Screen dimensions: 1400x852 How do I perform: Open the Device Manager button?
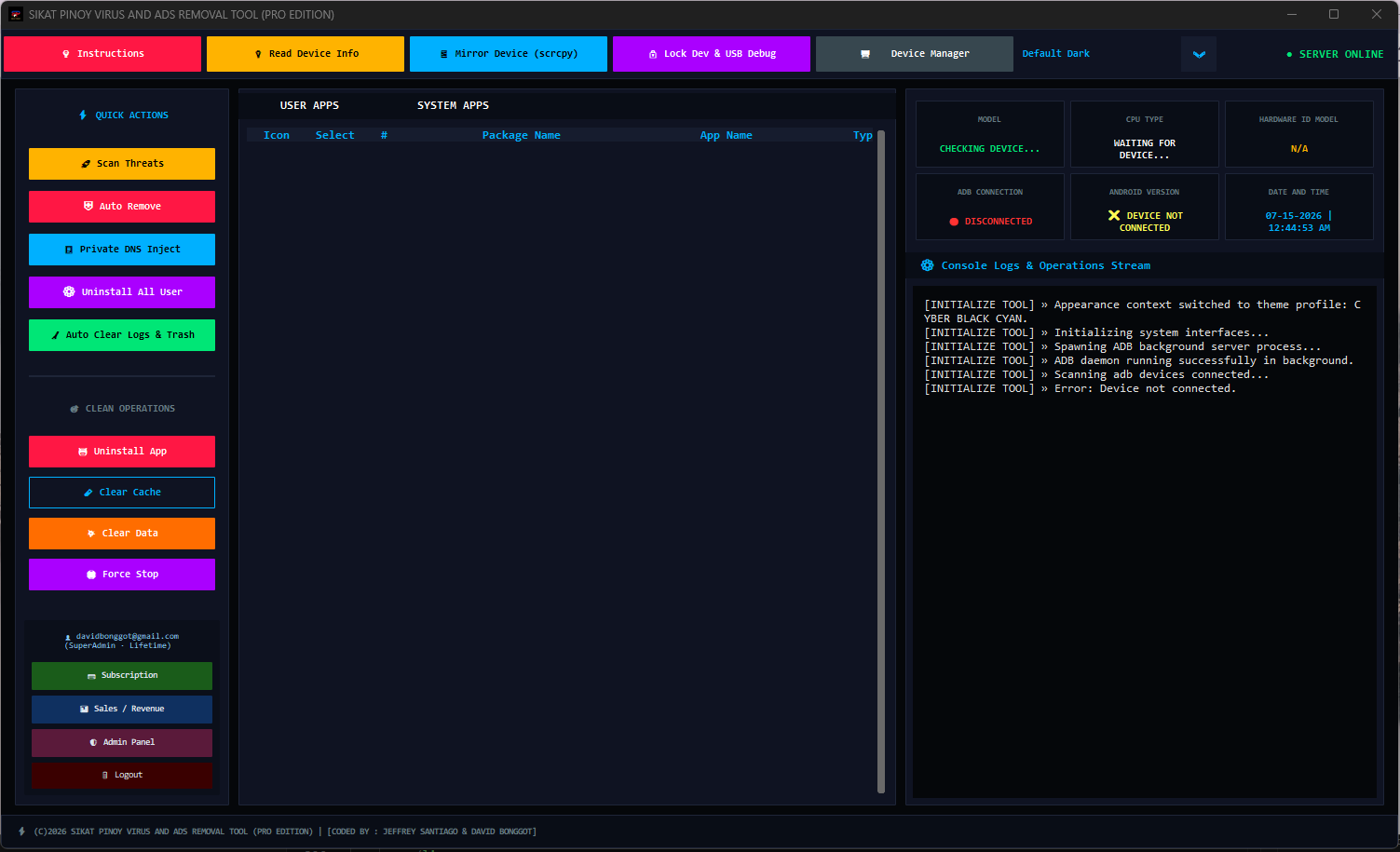tap(915, 54)
